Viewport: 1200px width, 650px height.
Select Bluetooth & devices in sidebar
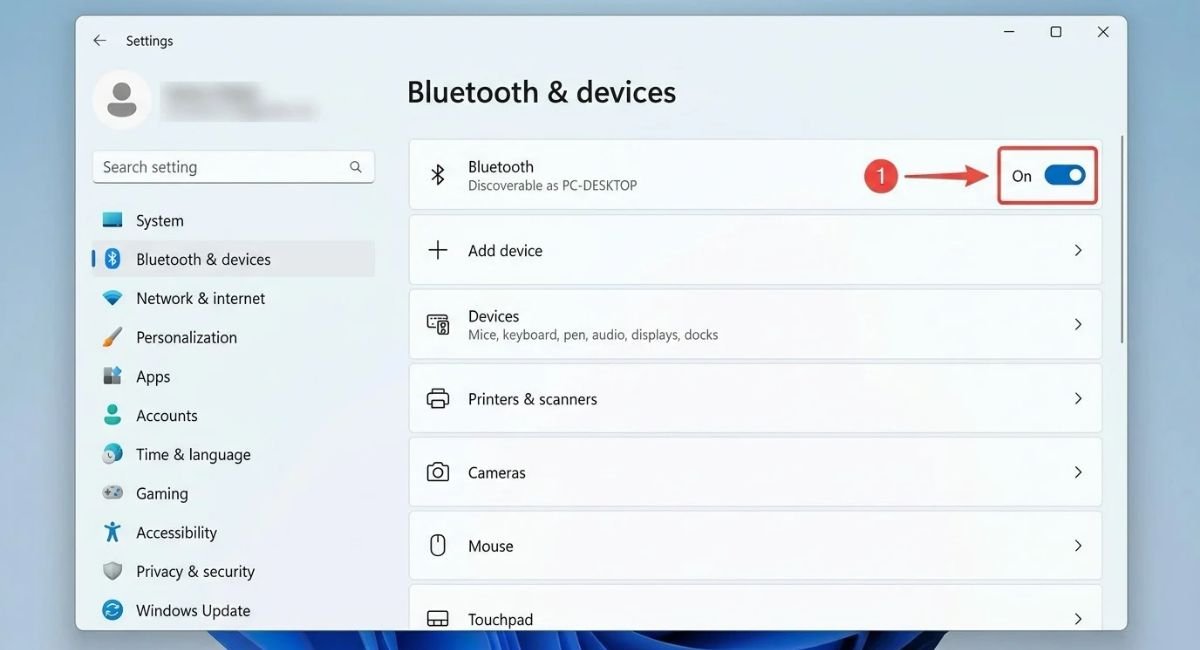pyautogui.click(x=233, y=259)
